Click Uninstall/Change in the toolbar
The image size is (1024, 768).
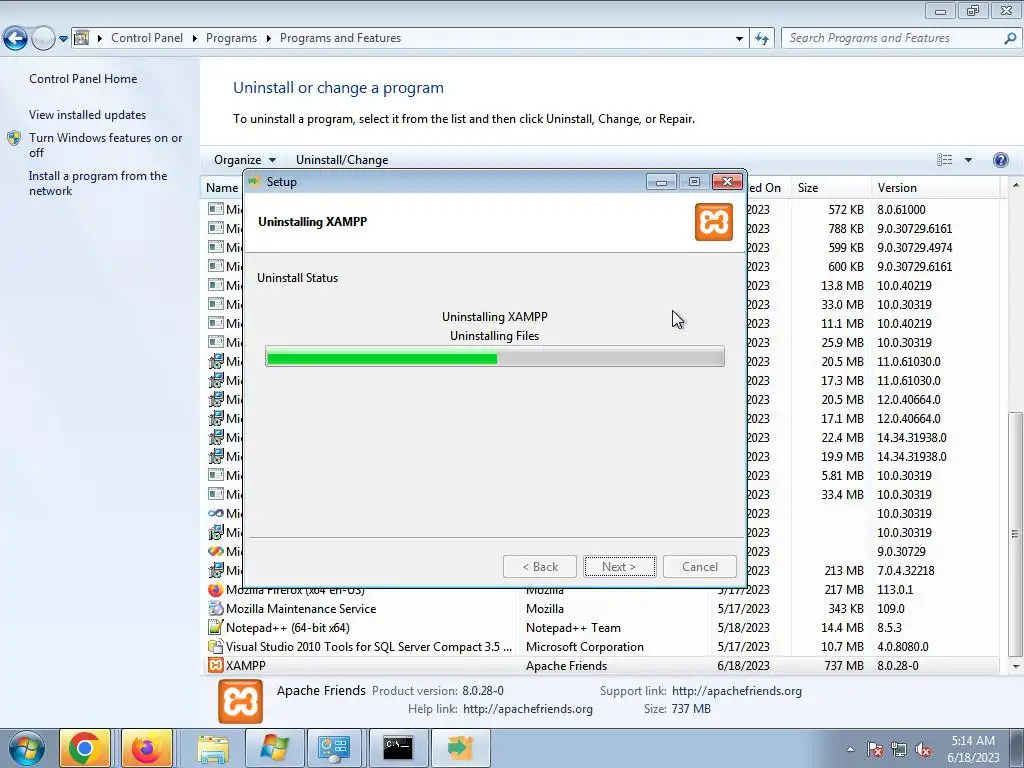342,160
